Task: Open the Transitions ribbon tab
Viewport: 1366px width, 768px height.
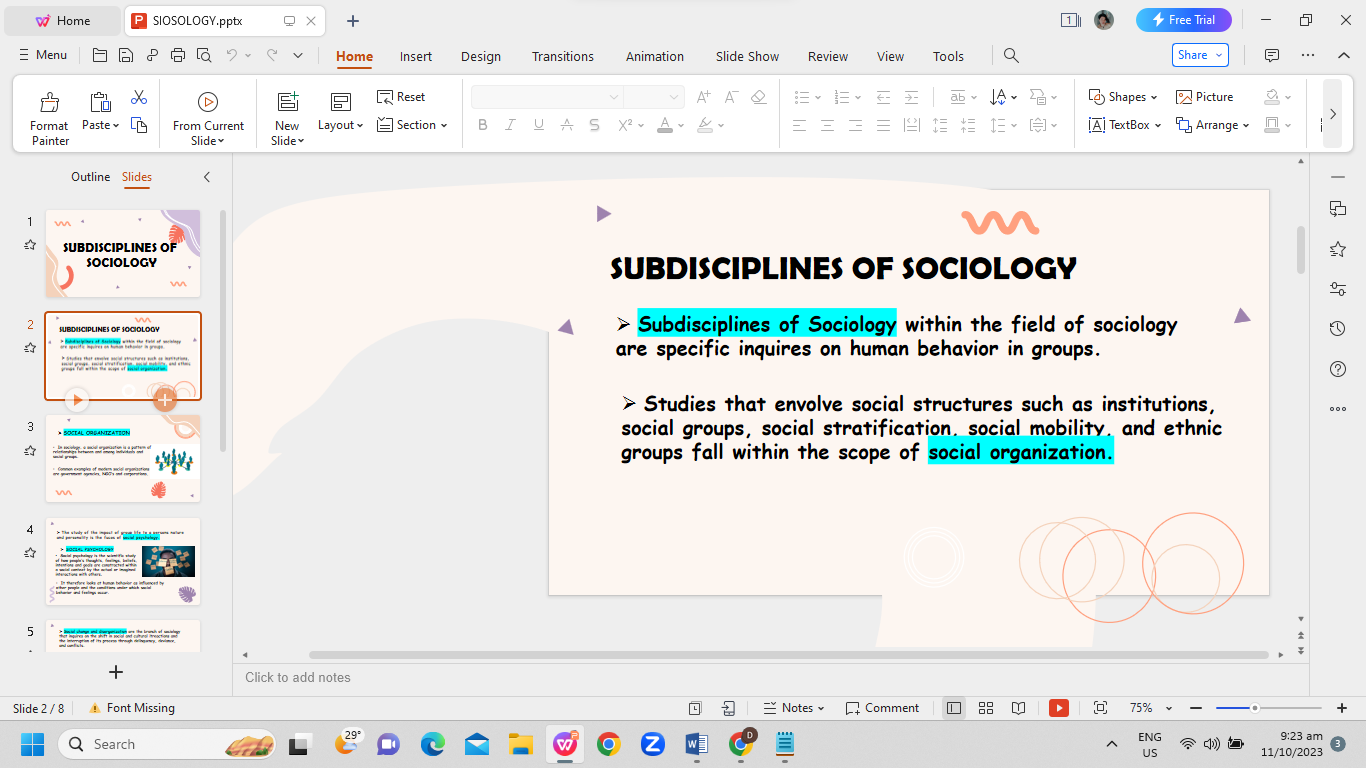Action: (563, 56)
